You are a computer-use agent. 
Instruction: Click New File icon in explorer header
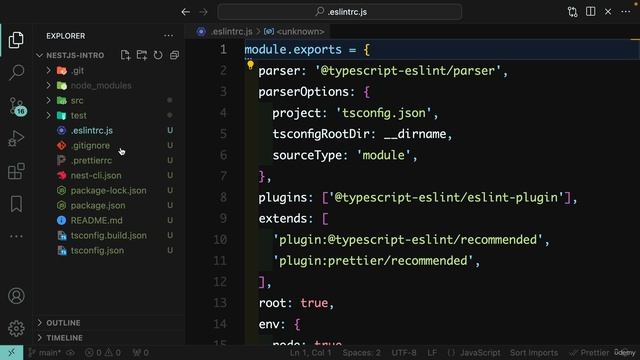coord(125,55)
